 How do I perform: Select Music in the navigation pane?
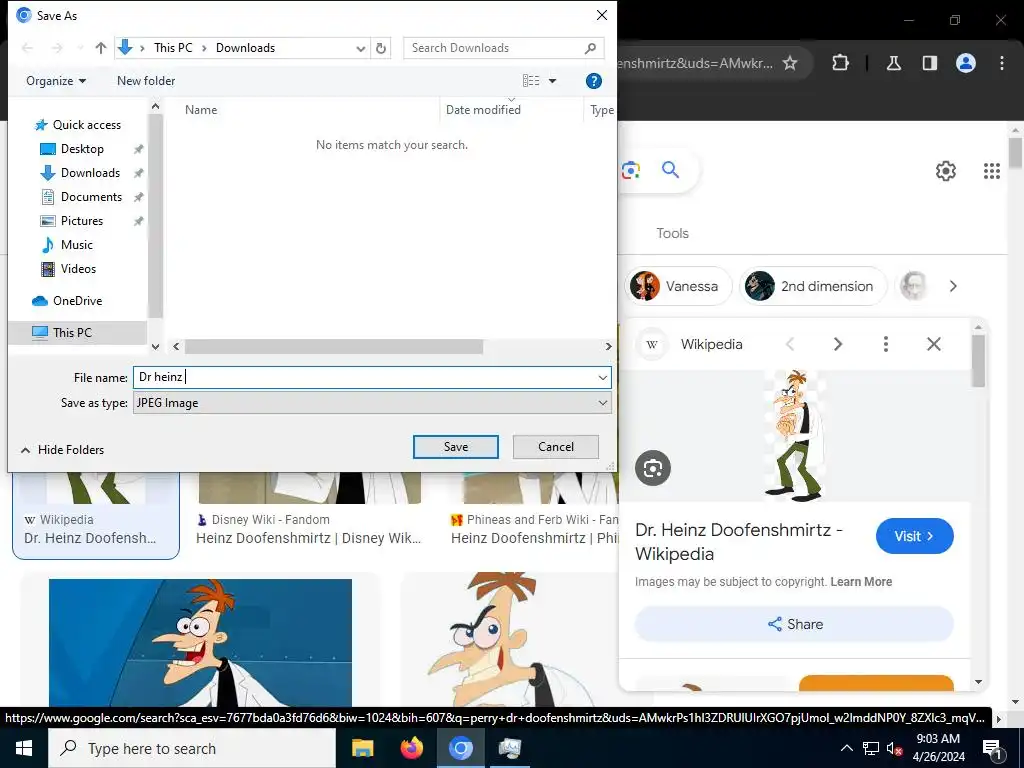[76, 245]
